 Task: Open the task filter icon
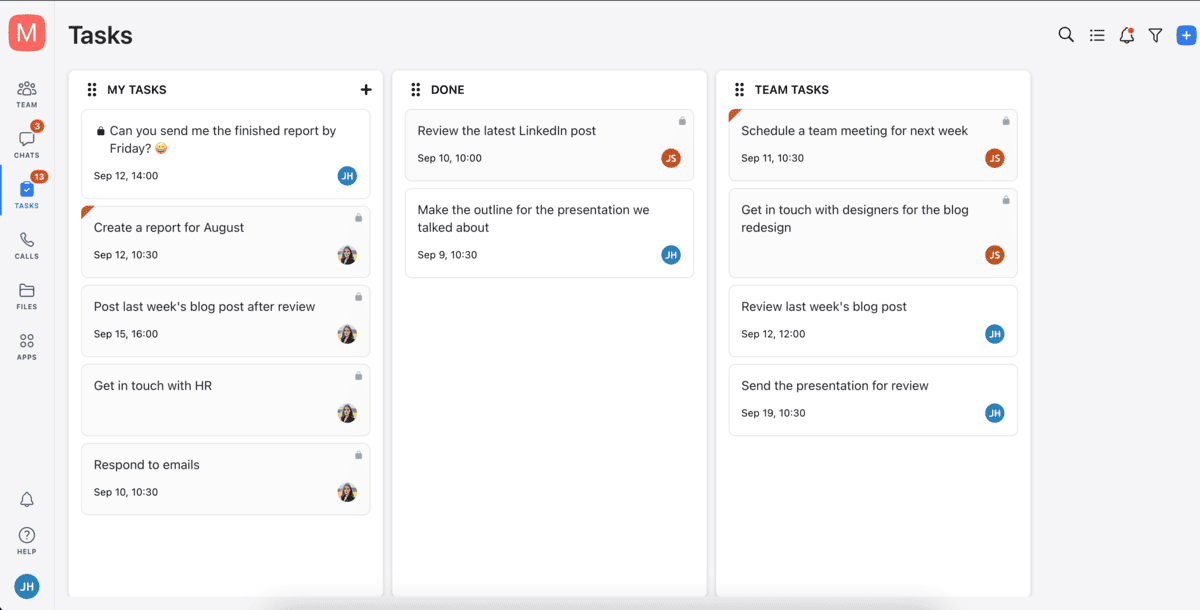(1156, 34)
